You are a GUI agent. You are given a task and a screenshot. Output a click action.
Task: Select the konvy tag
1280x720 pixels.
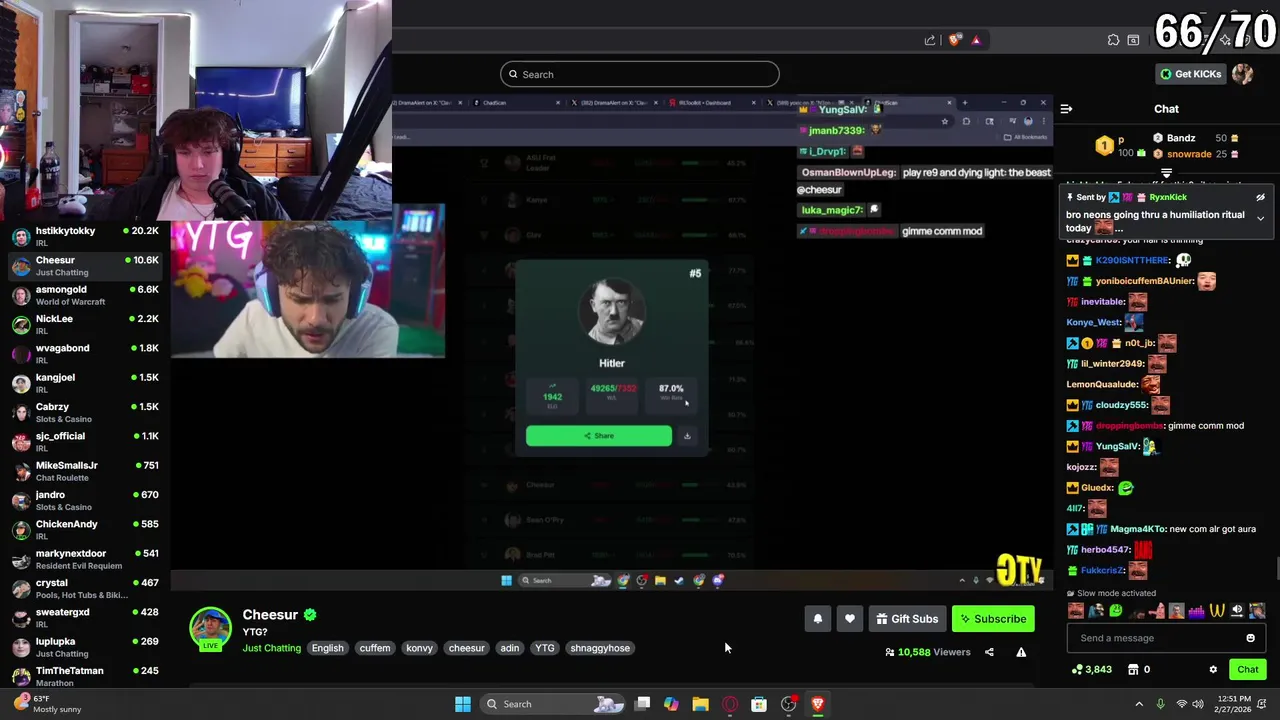(420, 648)
